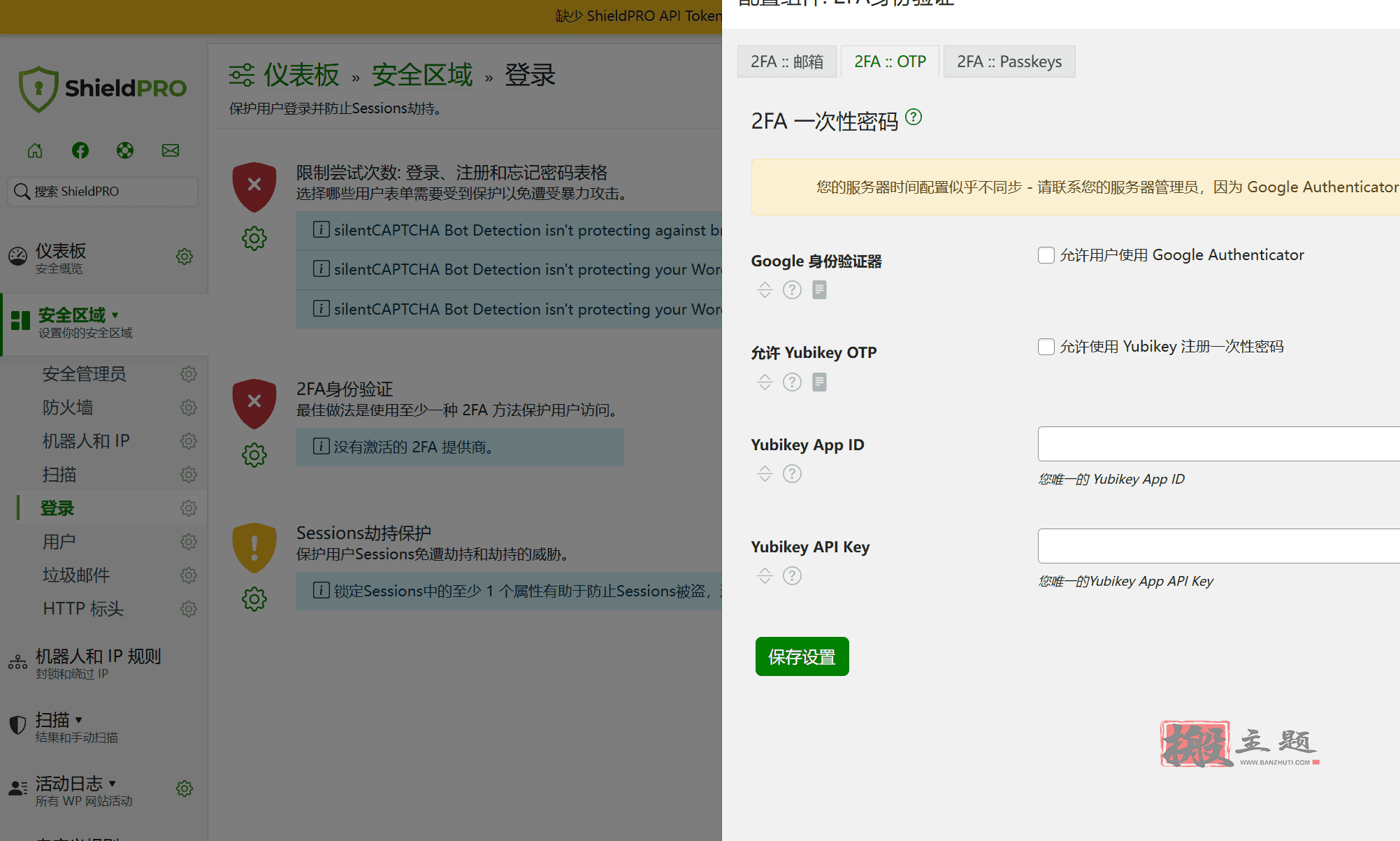
Task: Open gear settings for 扫描 submenu
Action: click(x=189, y=475)
